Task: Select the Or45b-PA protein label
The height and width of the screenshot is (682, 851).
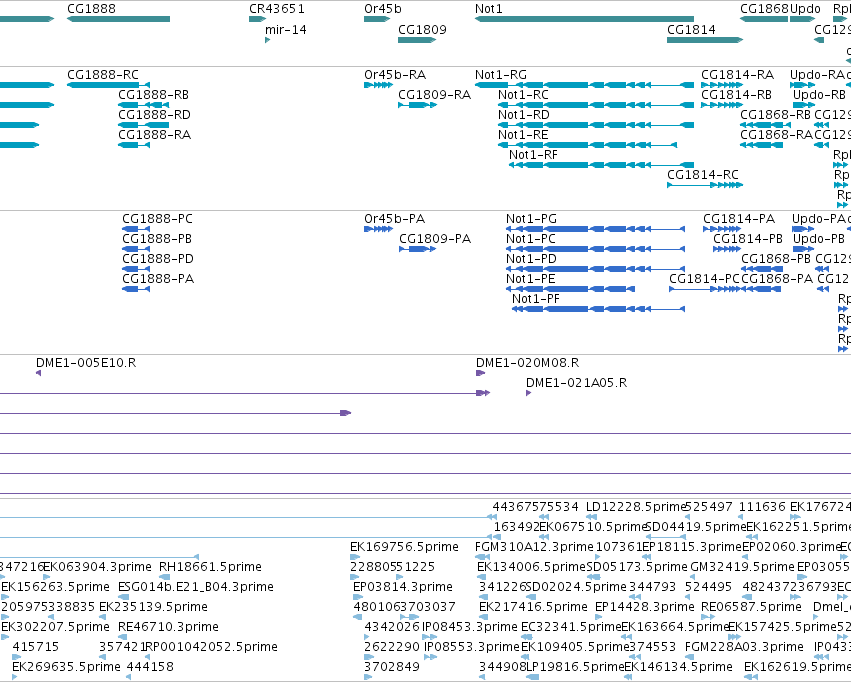Action: tap(395, 219)
